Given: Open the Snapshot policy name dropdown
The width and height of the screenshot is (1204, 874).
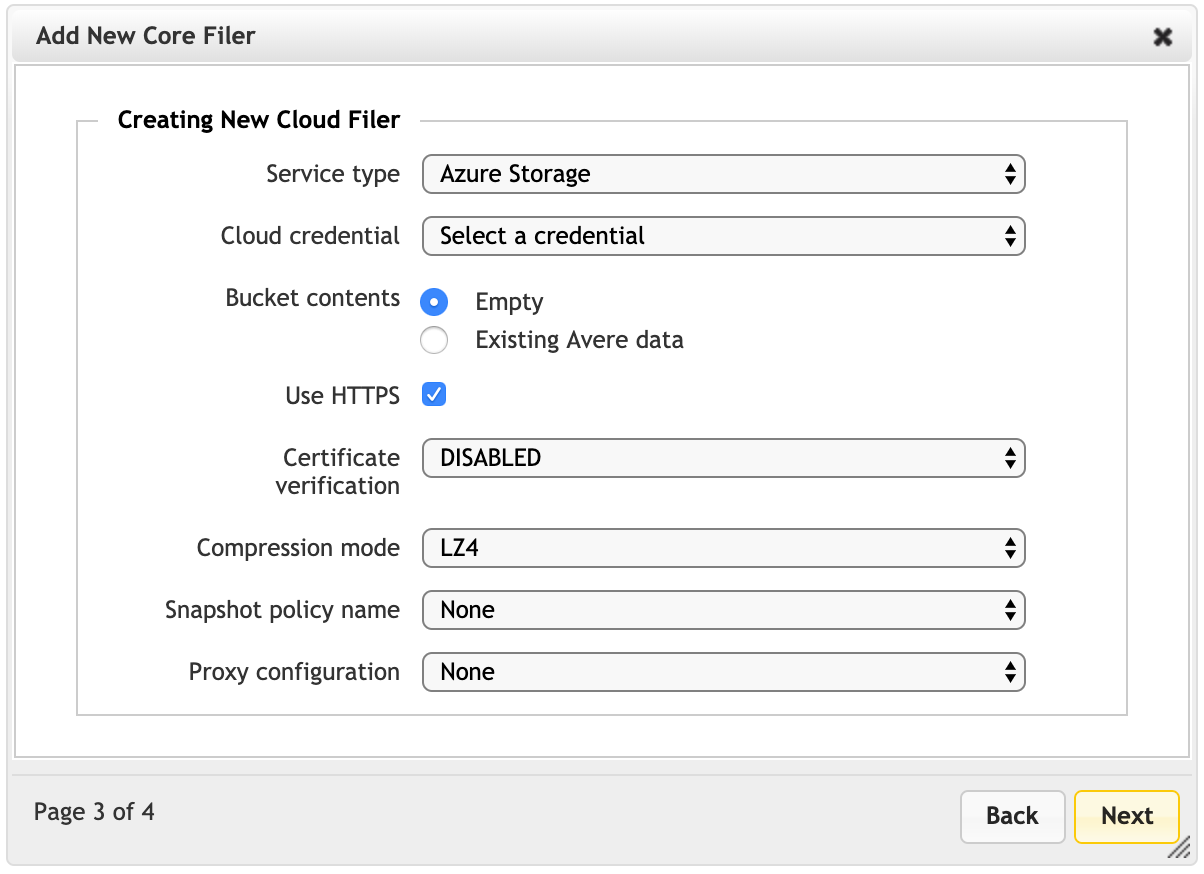Looking at the screenshot, I should [723, 610].
